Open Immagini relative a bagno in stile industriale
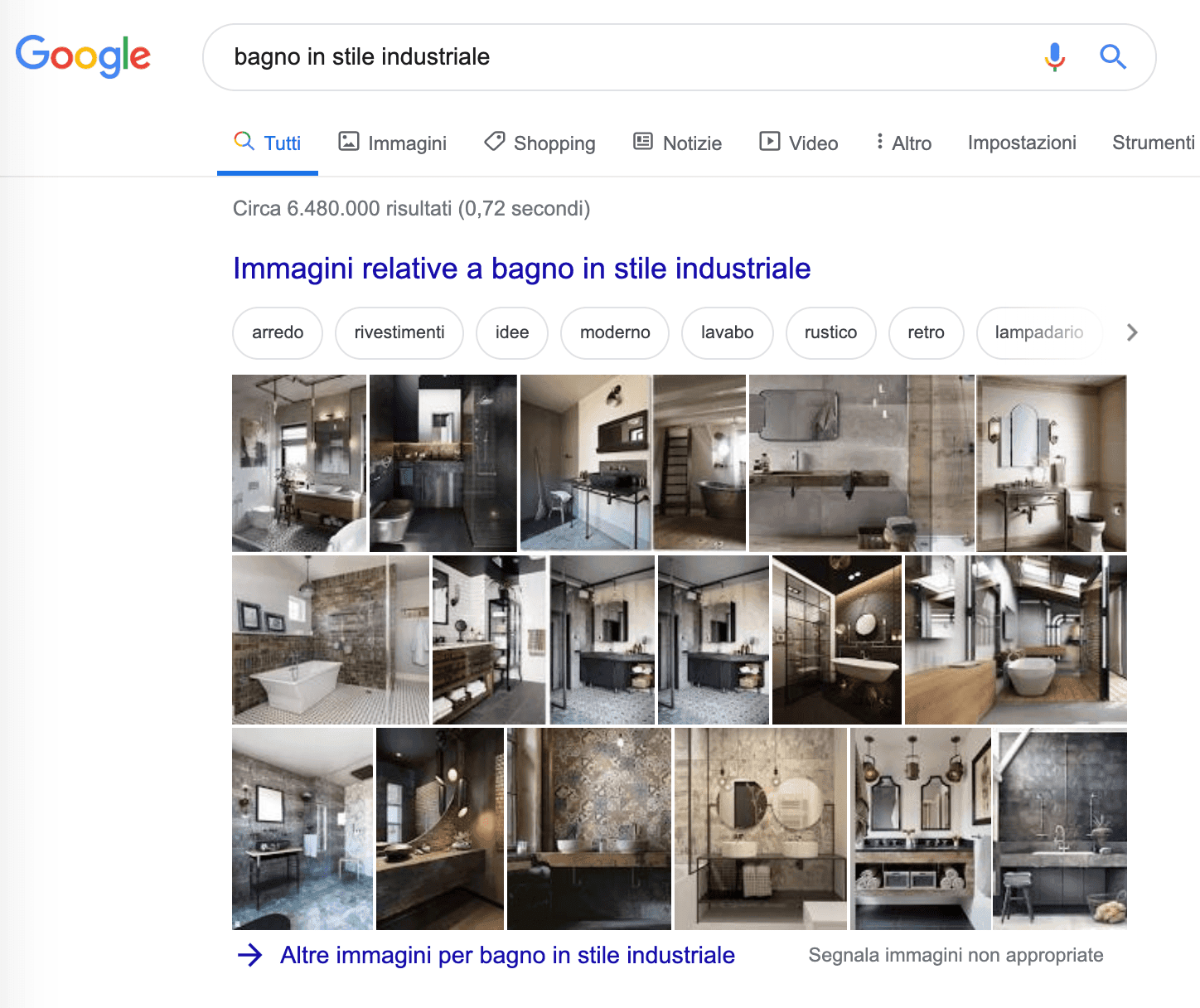The height and width of the screenshot is (1008, 1200). [522, 269]
